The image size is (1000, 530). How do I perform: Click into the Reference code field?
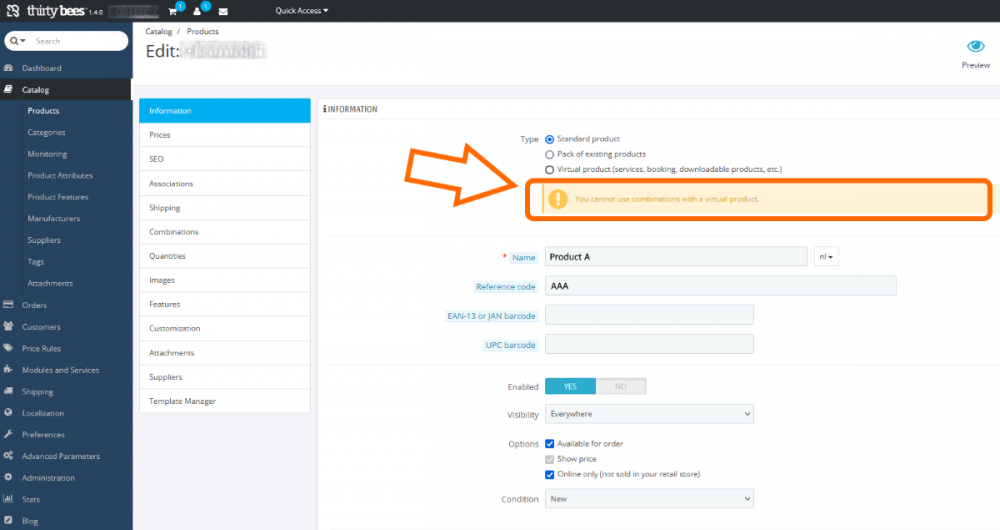[720, 287]
